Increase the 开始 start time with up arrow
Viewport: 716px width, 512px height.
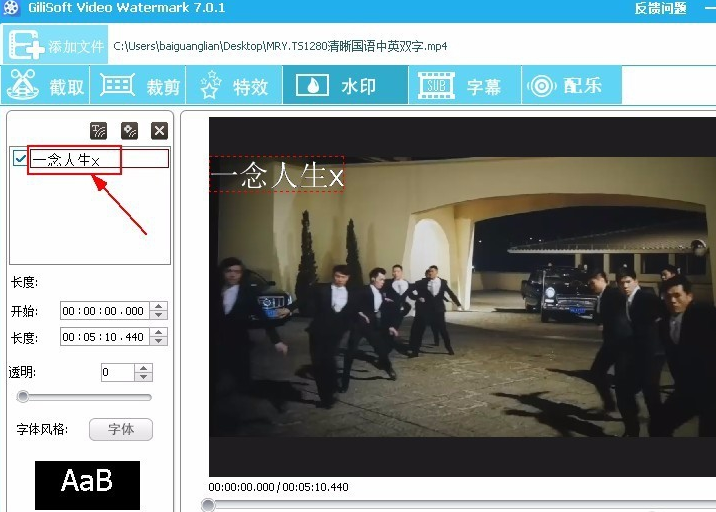[x=158, y=306]
